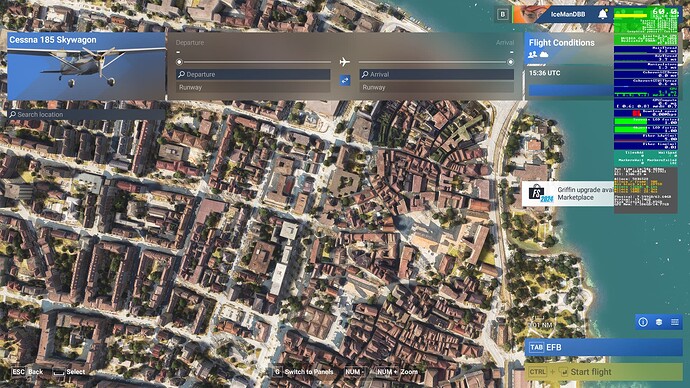This screenshot has width=690, height=388.
Task: Click Switch to Panels prompt
Action: tap(303, 372)
